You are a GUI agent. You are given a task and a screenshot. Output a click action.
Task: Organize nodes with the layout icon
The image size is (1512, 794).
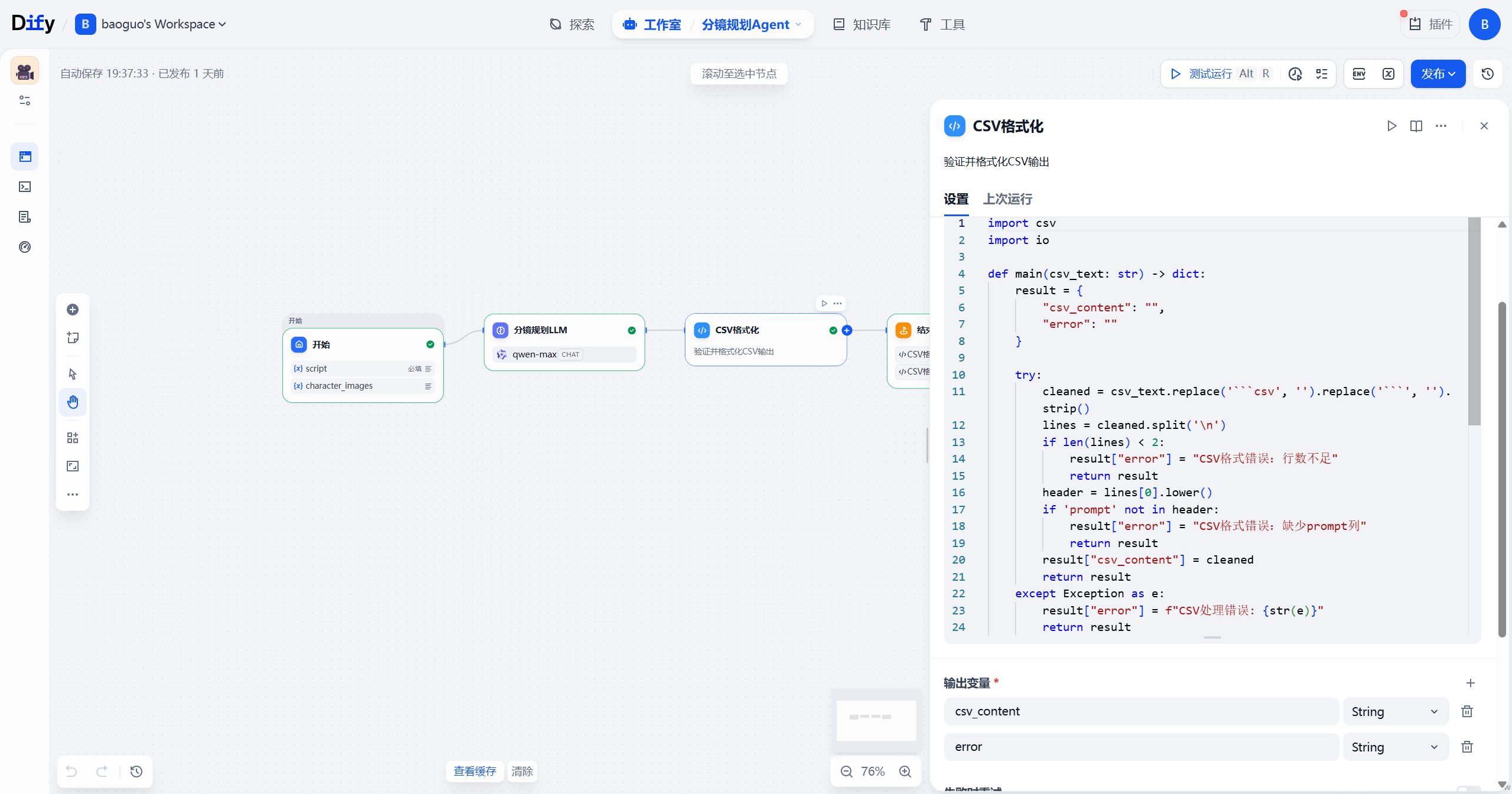[x=73, y=438]
